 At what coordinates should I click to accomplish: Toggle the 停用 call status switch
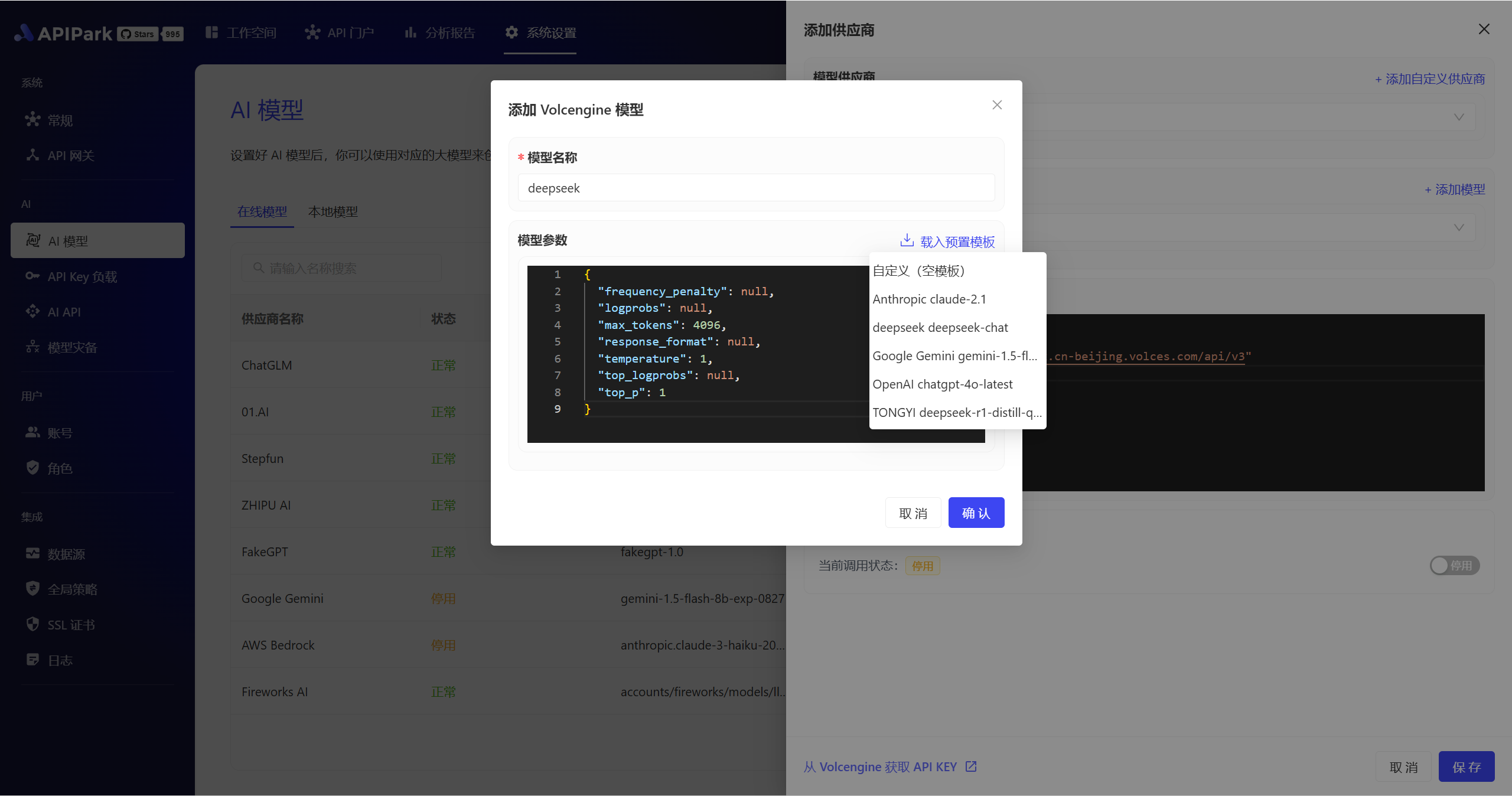click(x=1454, y=565)
